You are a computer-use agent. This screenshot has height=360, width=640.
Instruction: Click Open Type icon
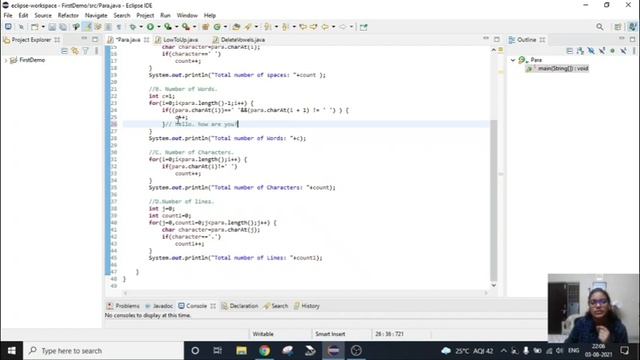tap(236, 27)
